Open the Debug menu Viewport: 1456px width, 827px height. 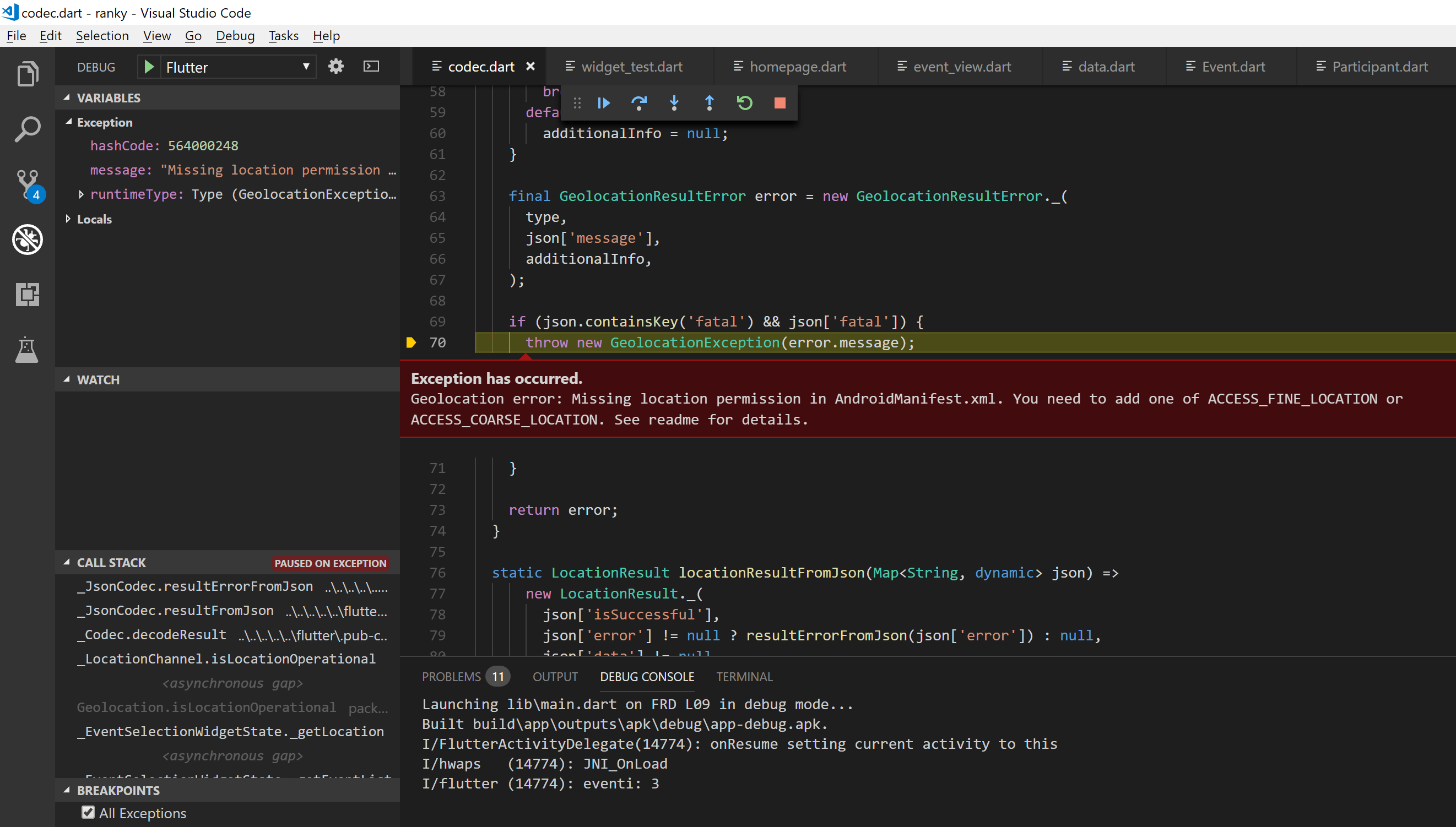click(235, 35)
